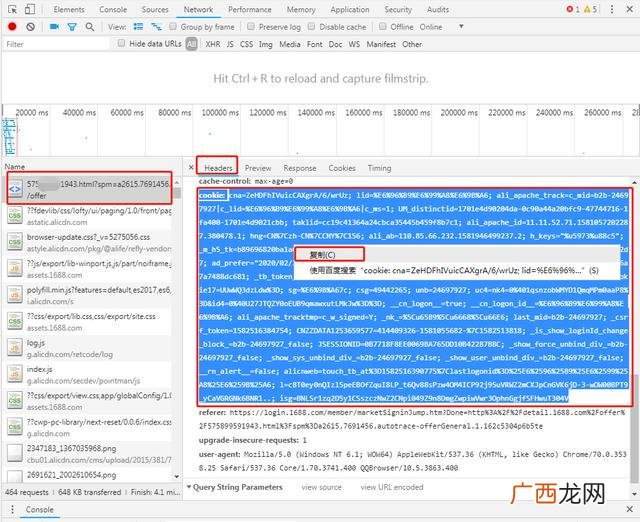Switch to the Response sub-tab
This screenshot has width=640, height=522.
pos(300,168)
